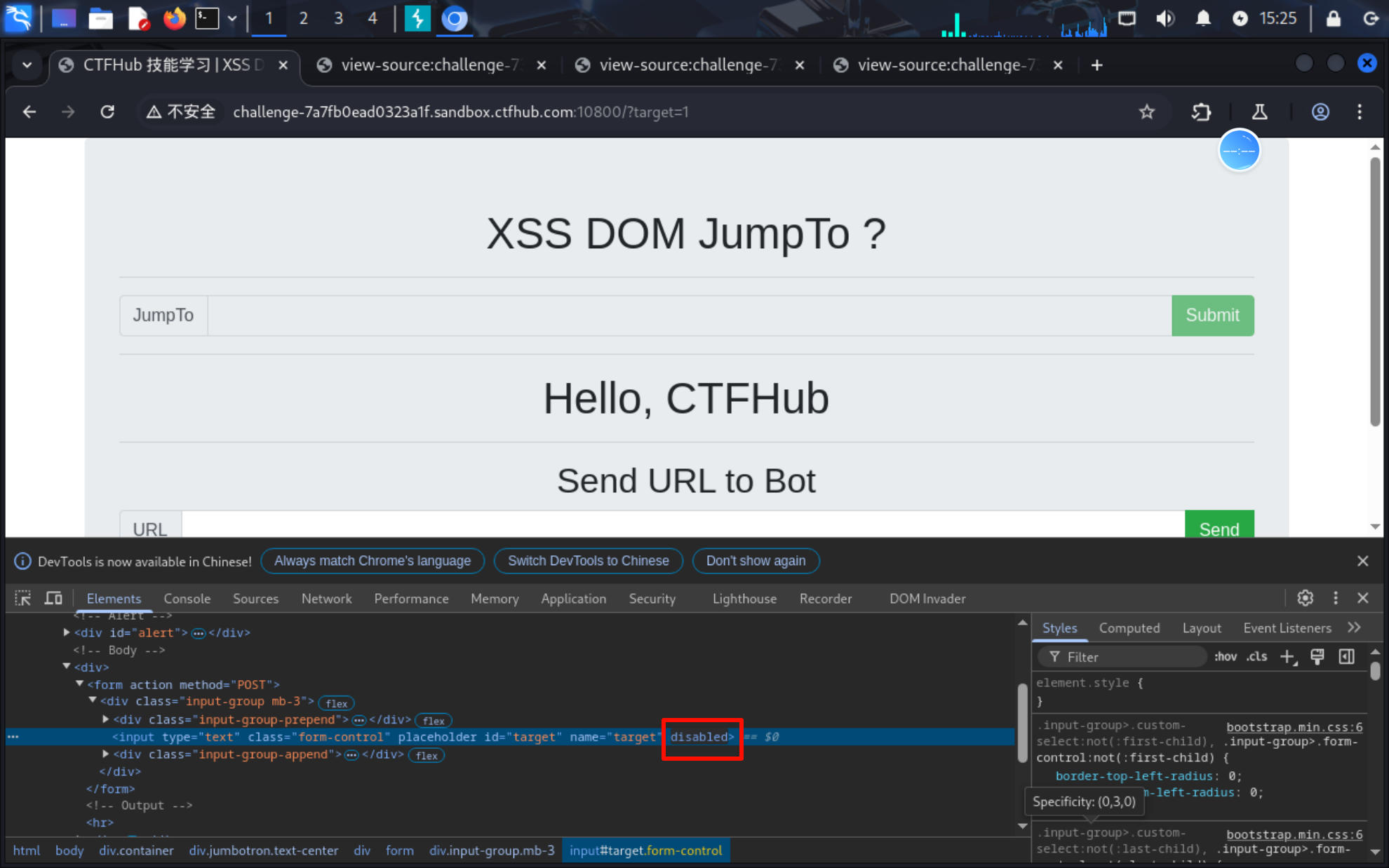
Task: Click the green Submit button
Action: pos(1212,316)
